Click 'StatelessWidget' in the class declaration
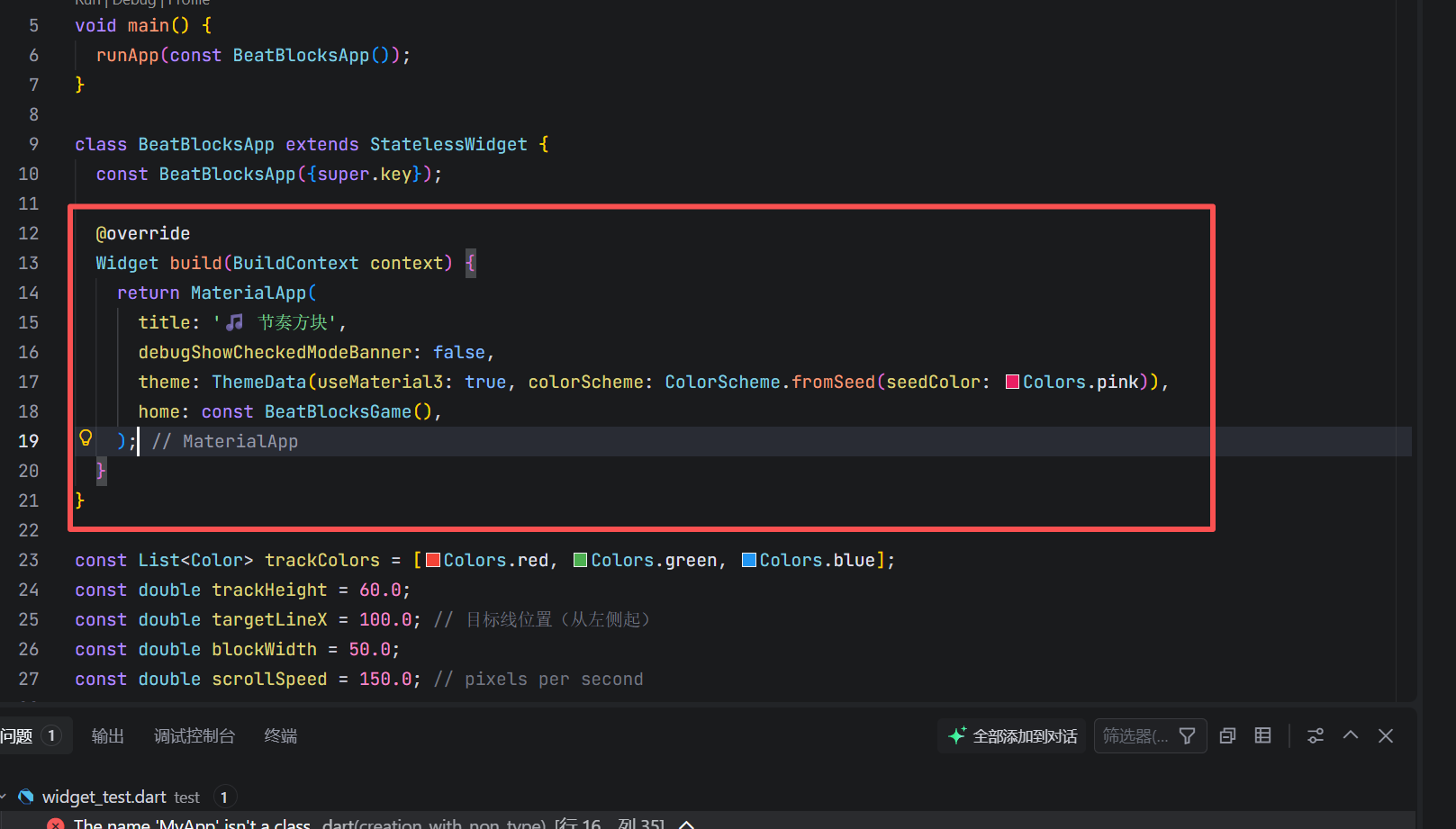The height and width of the screenshot is (829, 1456). pyautogui.click(x=448, y=144)
